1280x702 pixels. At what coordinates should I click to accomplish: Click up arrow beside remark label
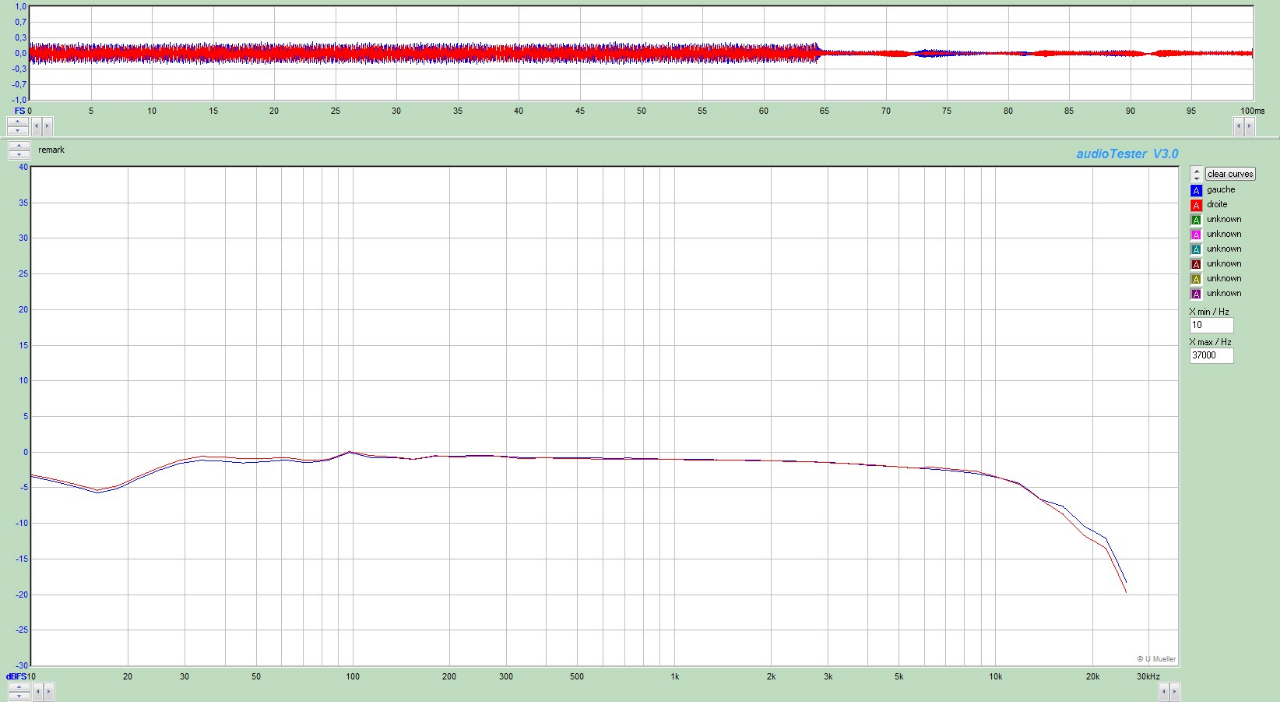coord(18,146)
